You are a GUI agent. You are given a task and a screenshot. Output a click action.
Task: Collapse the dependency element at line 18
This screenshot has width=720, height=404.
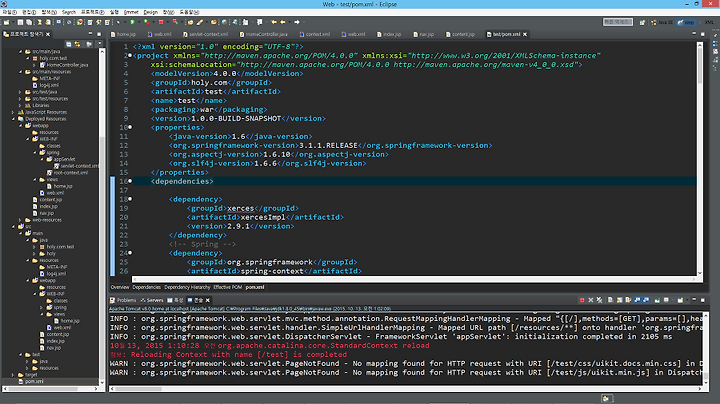(x=130, y=199)
